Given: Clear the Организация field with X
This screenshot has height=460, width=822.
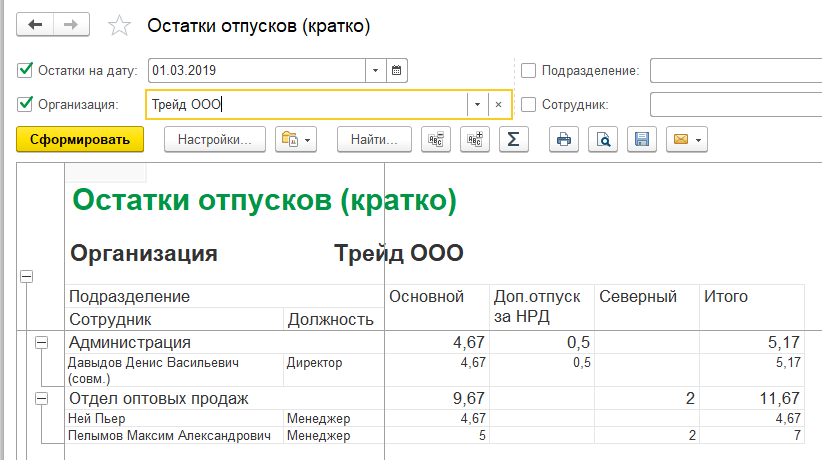Looking at the screenshot, I should click(498, 104).
